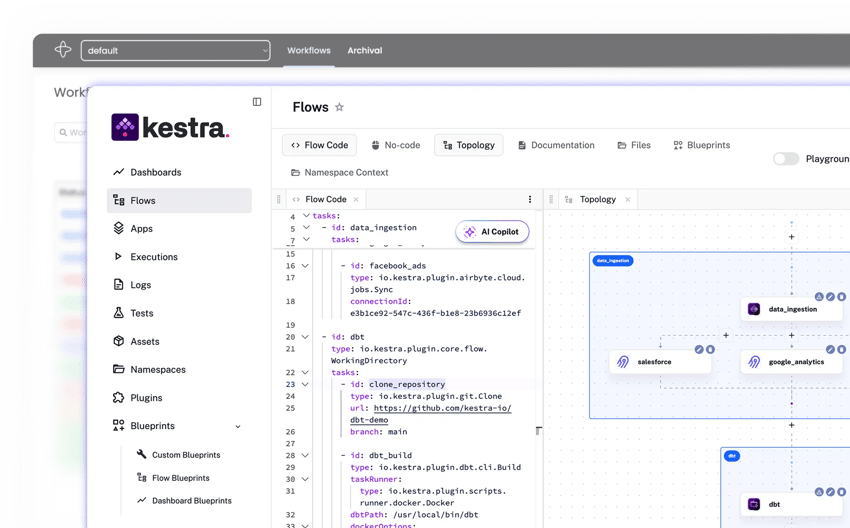Collapse the sidebar using the panel icon
This screenshot has width=850, height=528.
point(257,102)
